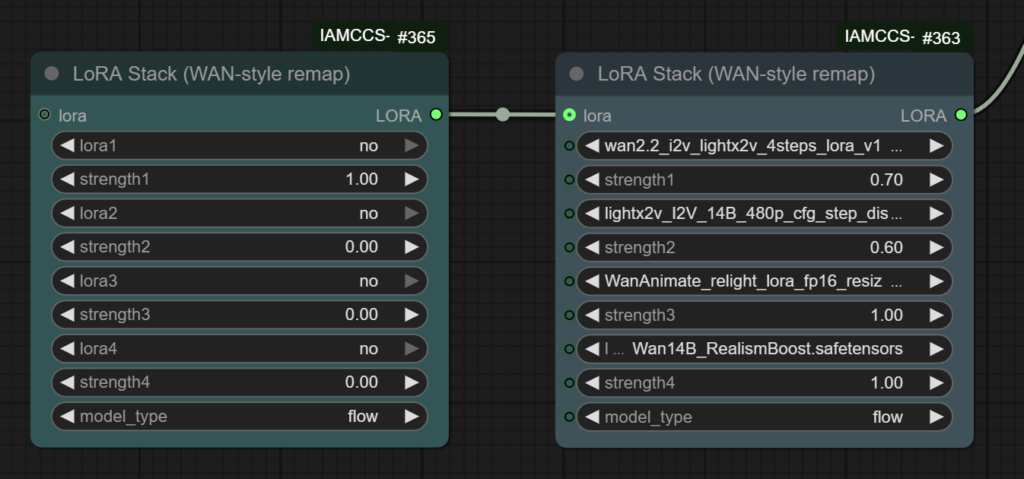Collapse node #365 using its title dot
The height and width of the screenshot is (479, 1024).
pyautogui.click(x=52, y=74)
